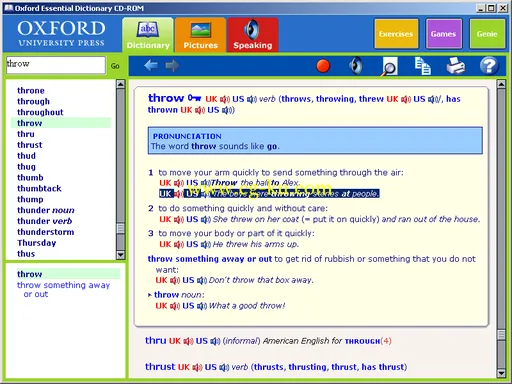The image size is (512, 384).
Task: Open the Games section
Action: (x=443, y=34)
